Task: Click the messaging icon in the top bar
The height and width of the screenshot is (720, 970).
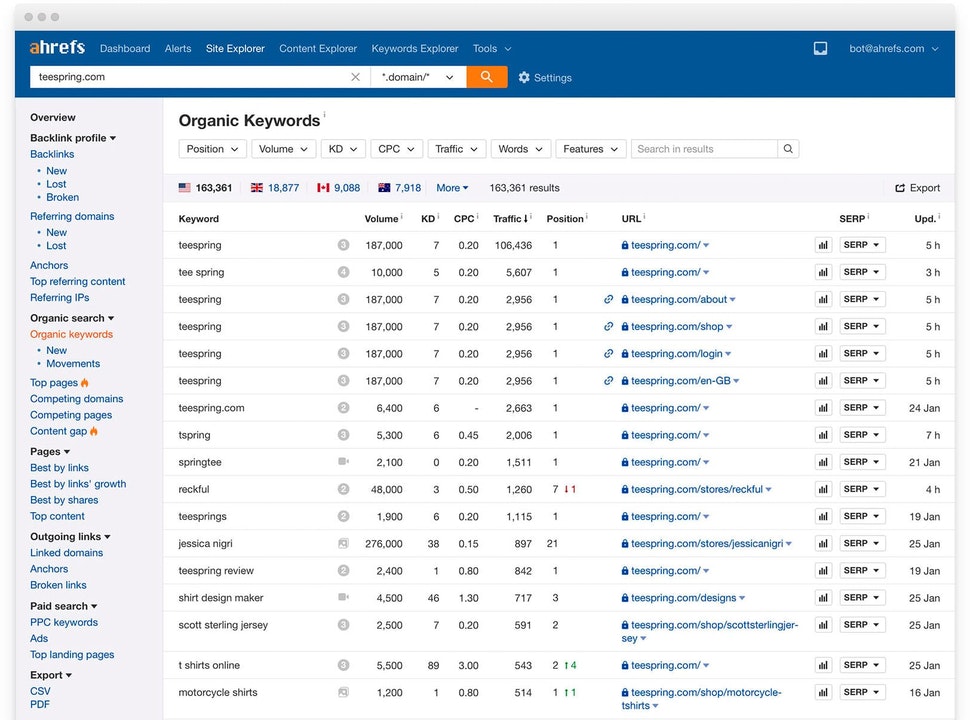Action: click(x=820, y=47)
